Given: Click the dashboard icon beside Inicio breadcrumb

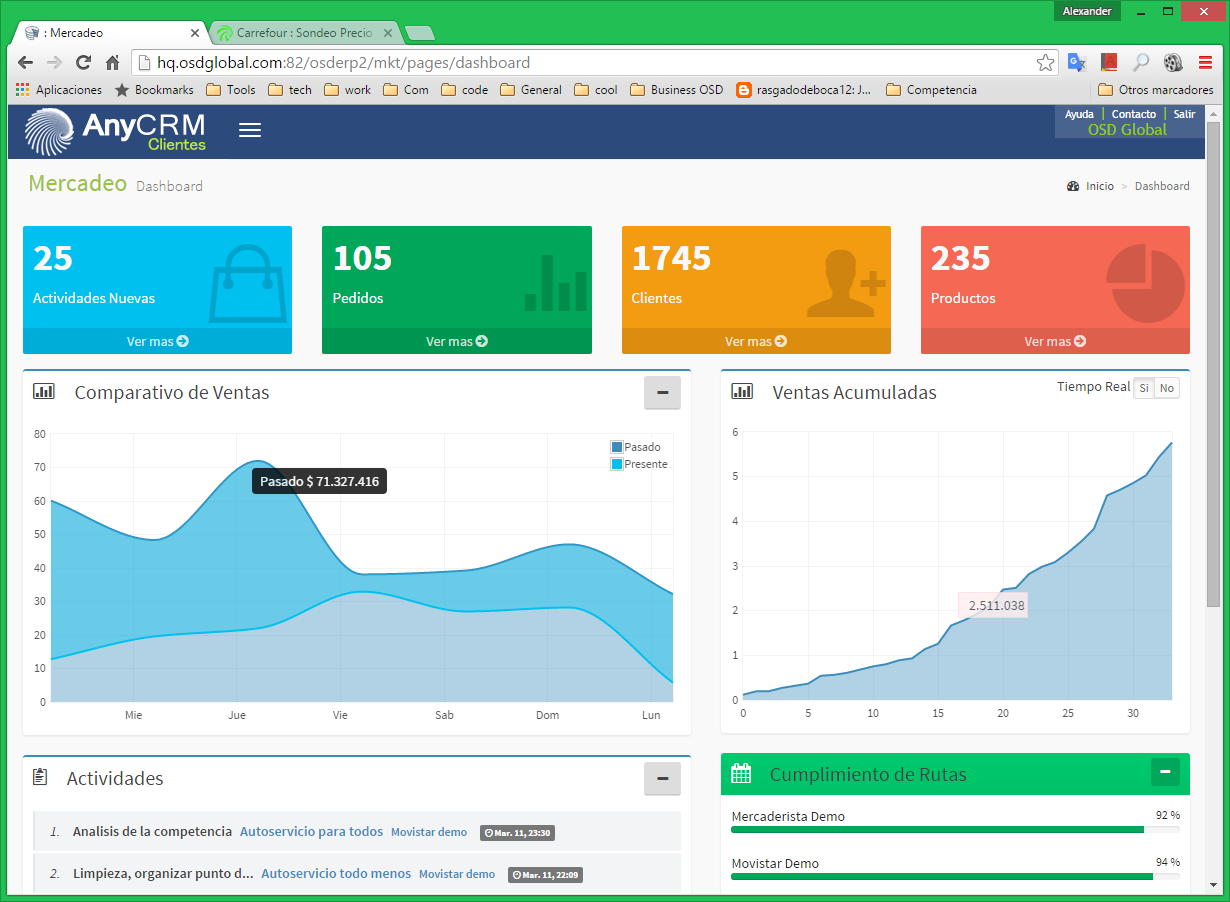Looking at the screenshot, I should click(1073, 186).
